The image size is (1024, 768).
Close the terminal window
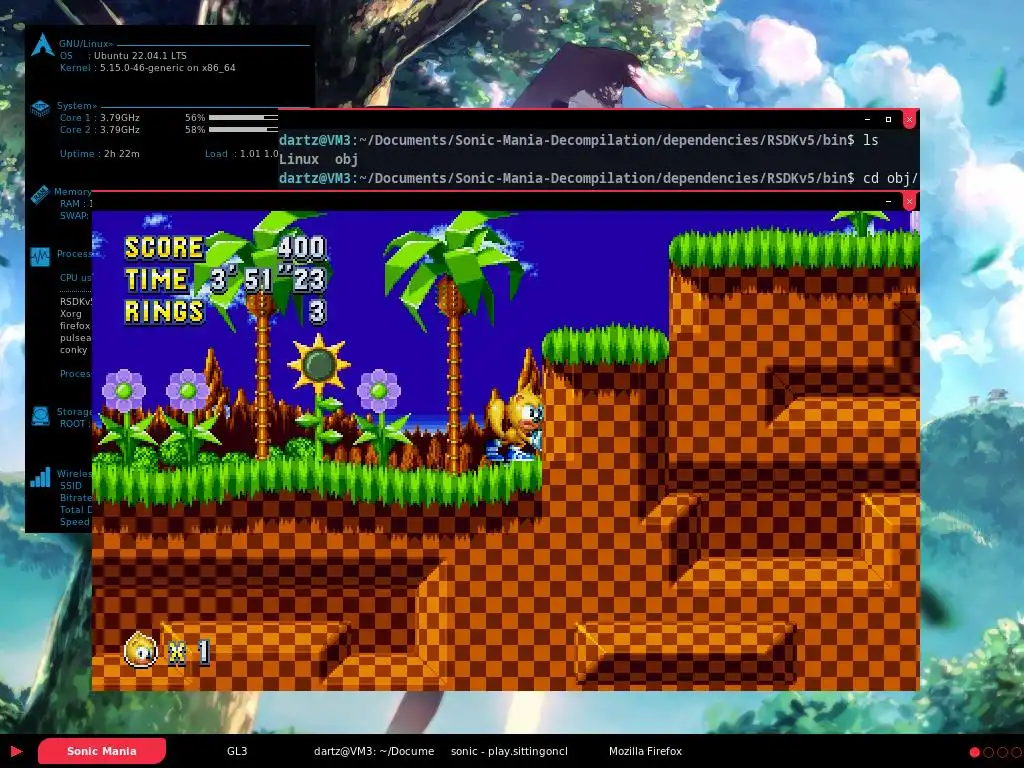tap(909, 120)
